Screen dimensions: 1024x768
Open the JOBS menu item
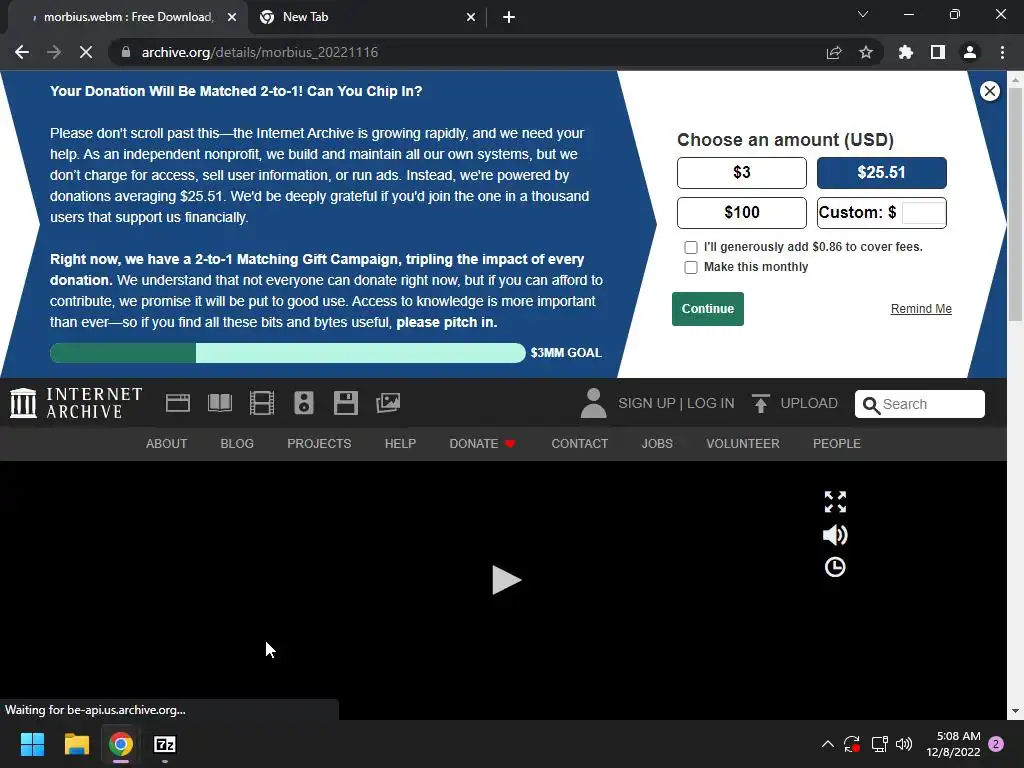[x=657, y=443]
